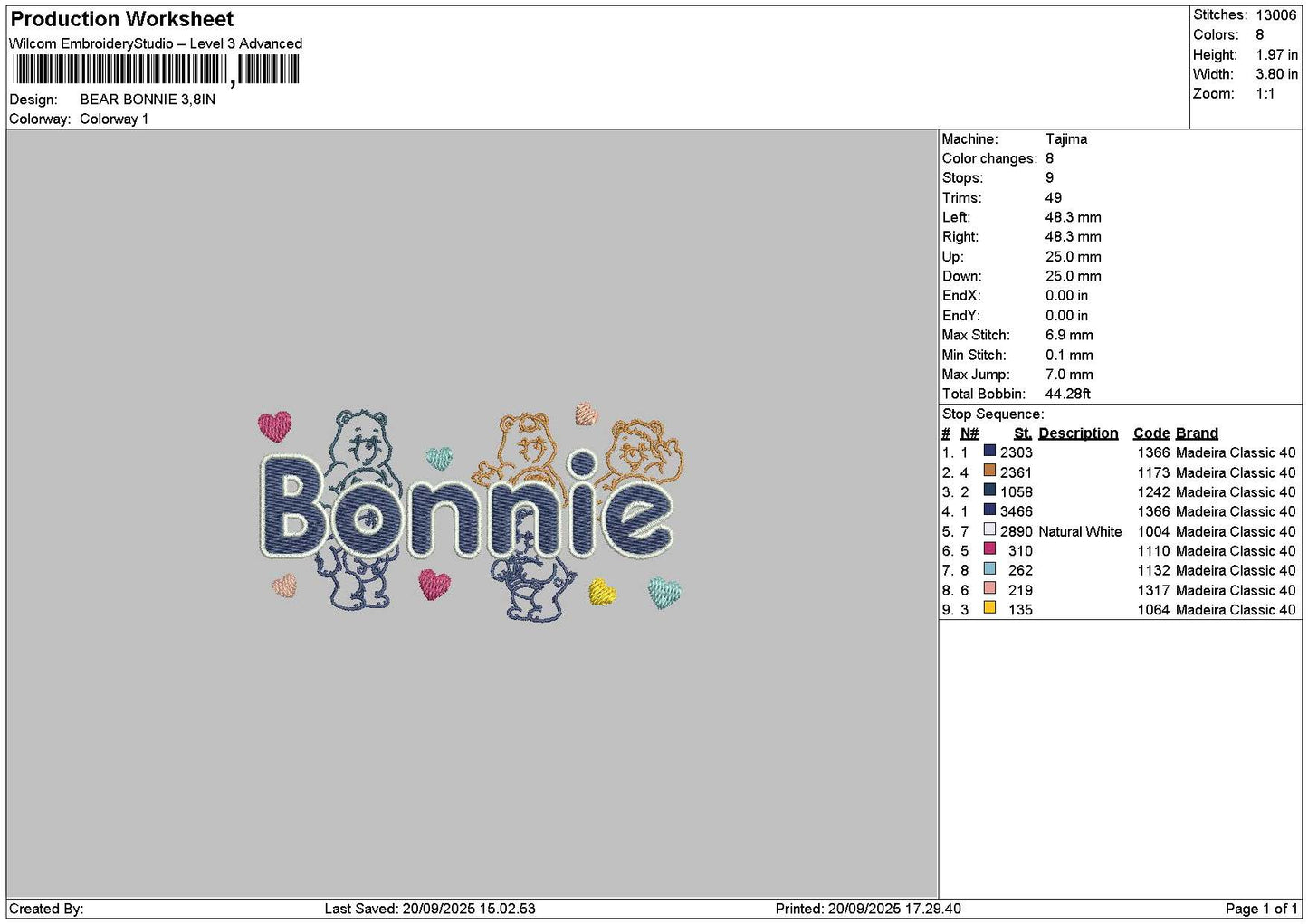Click the Page 1 of 1 indicator
1308x924 pixels.
(x=1261, y=909)
